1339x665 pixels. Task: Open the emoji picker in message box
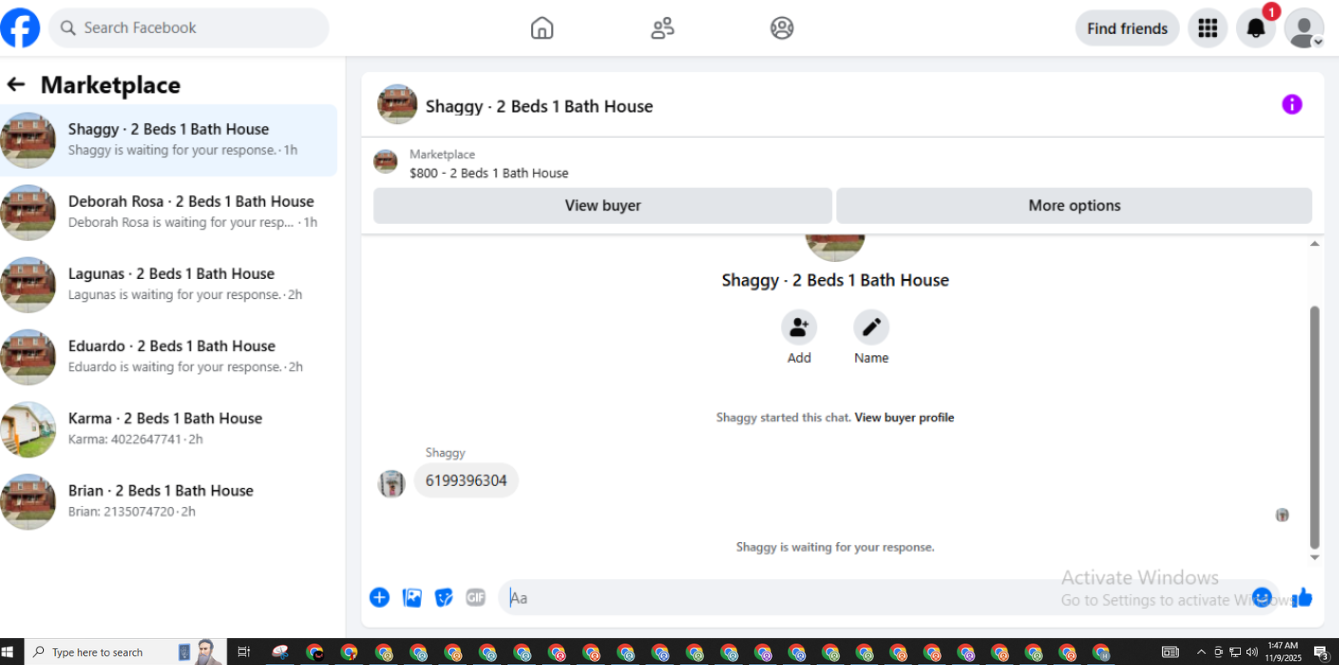click(1262, 597)
